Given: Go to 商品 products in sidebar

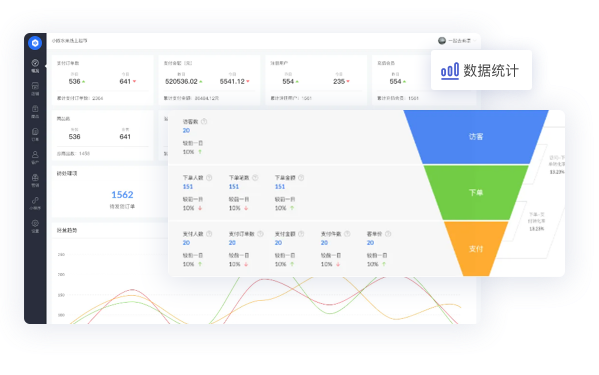Looking at the screenshot, I should [35, 112].
